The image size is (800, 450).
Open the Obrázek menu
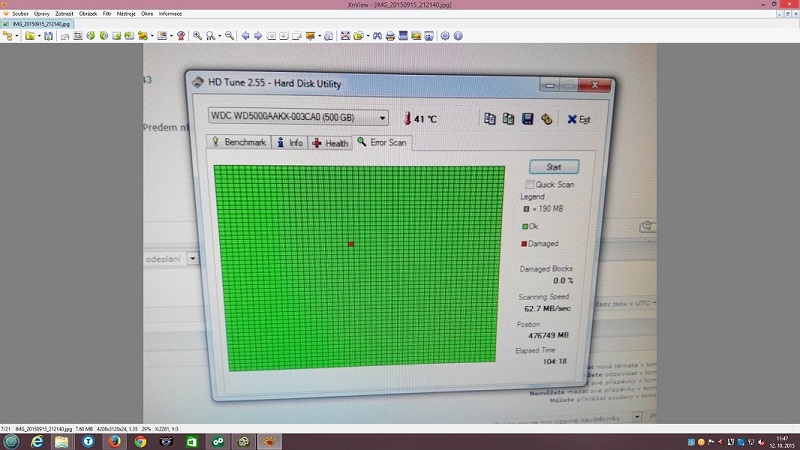click(88, 14)
